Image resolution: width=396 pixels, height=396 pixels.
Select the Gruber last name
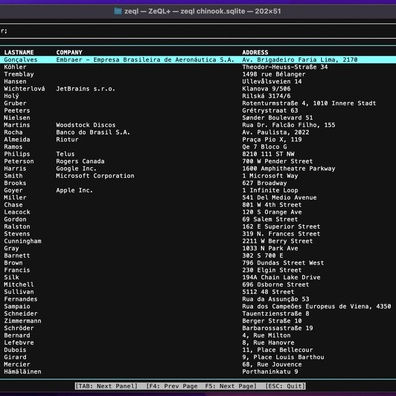pyautogui.click(x=15, y=103)
